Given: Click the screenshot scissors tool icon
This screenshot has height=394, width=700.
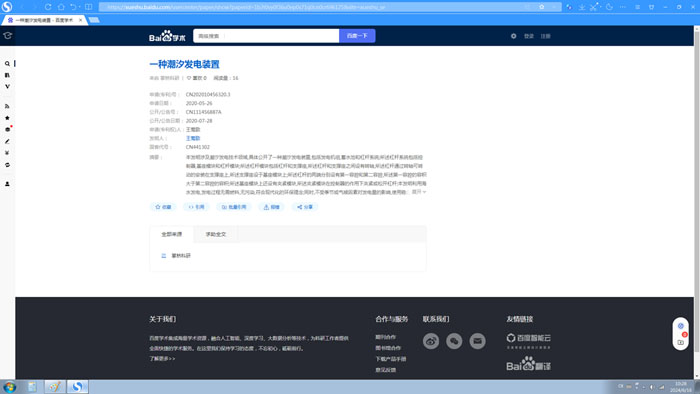Looking at the screenshot, I should [x=594, y=7].
